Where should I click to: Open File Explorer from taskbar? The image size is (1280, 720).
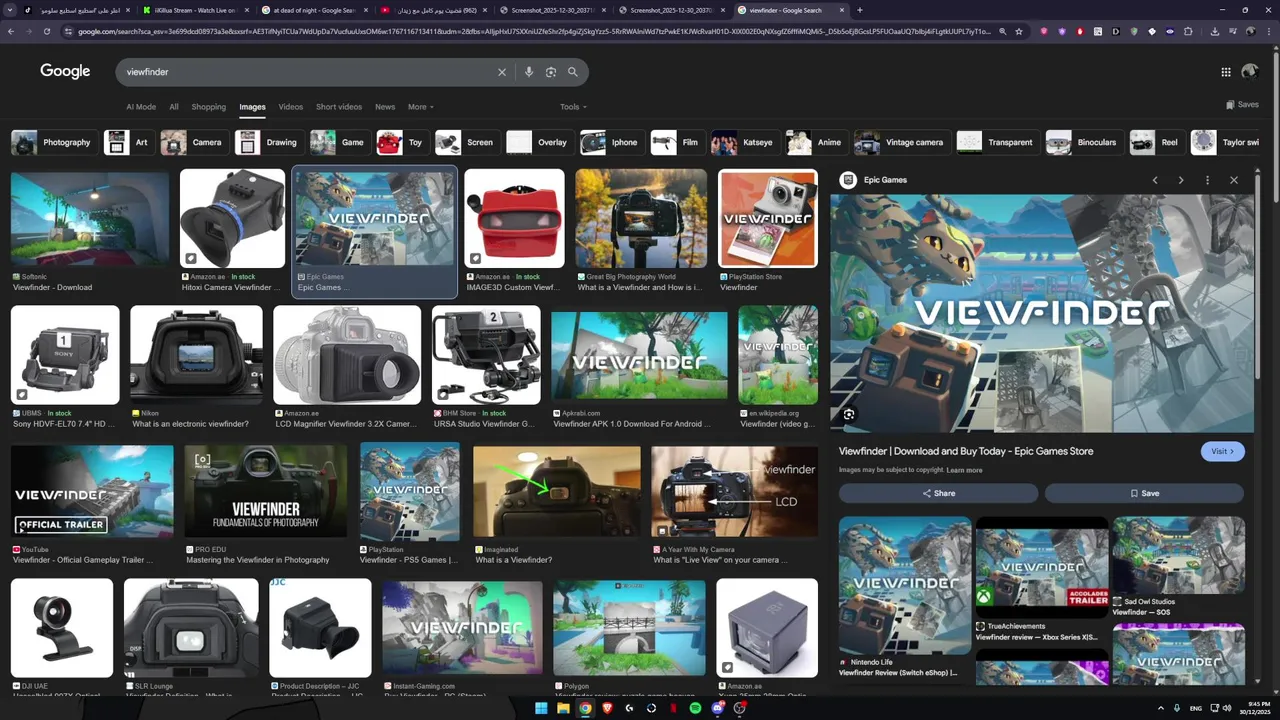(563, 708)
